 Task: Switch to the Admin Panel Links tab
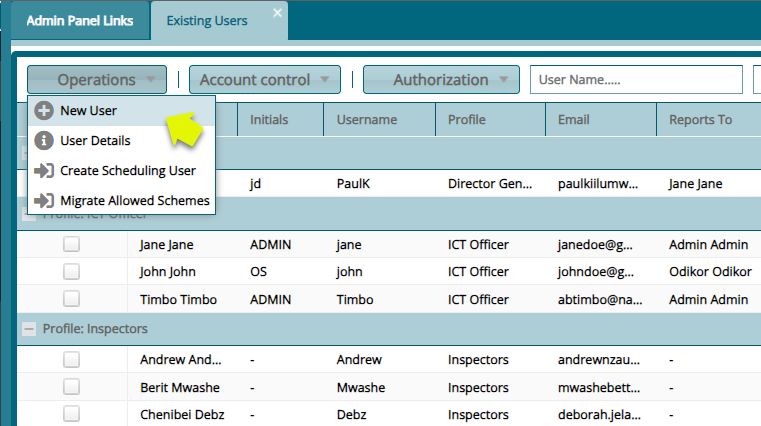pos(78,21)
